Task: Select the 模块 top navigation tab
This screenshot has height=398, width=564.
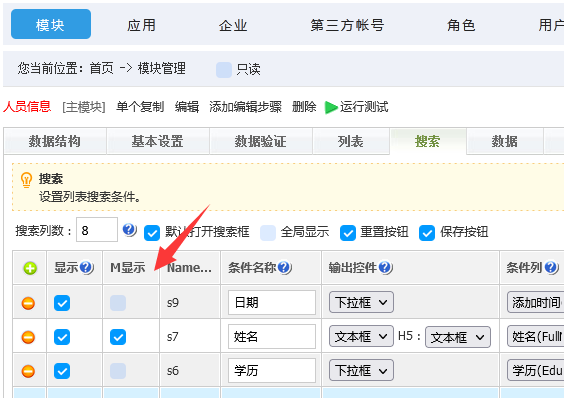Action: pyautogui.click(x=51, y=24)
